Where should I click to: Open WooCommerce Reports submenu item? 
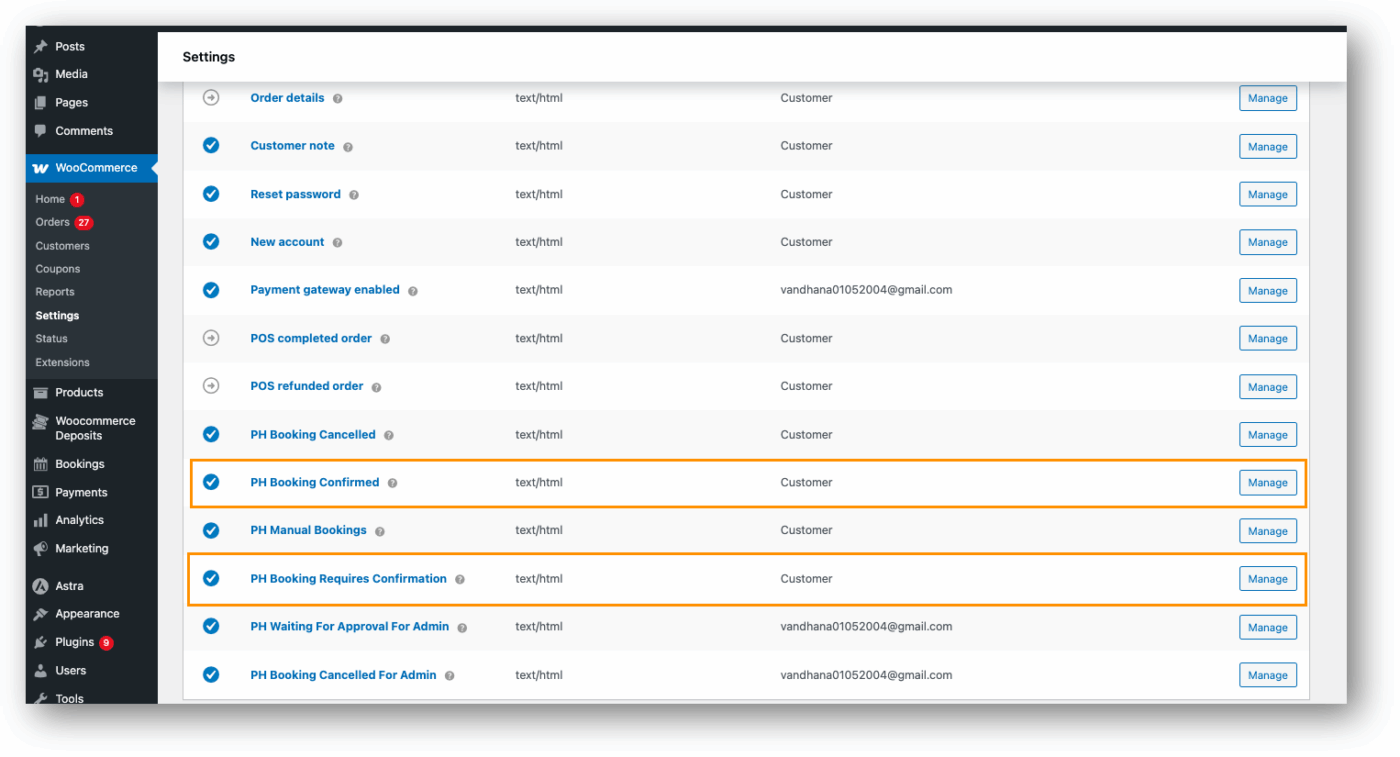55,292
